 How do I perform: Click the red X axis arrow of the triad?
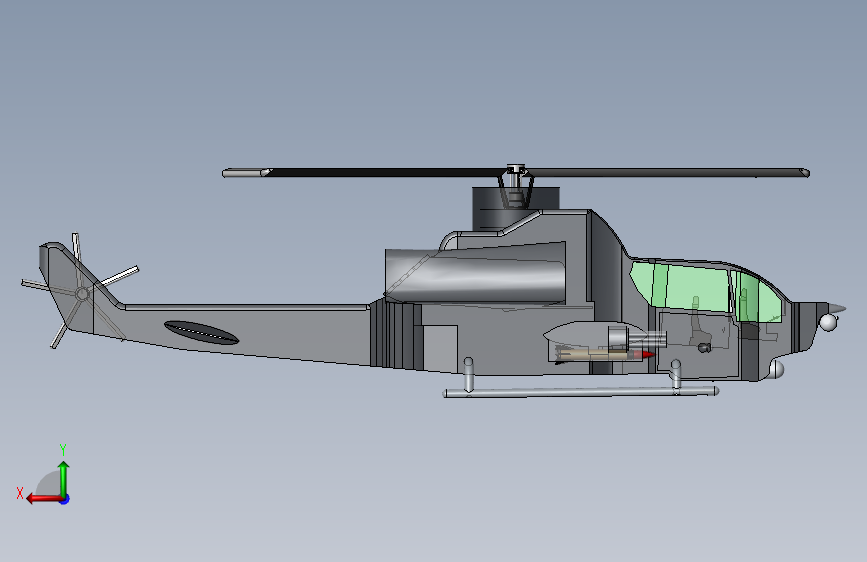tap(43, 499)
